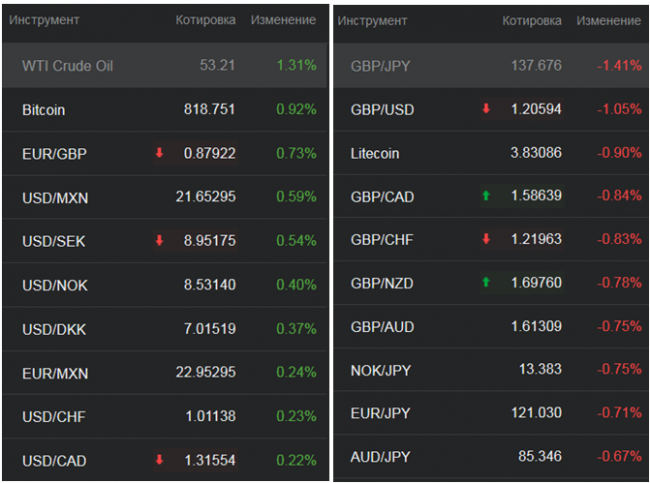The width and height of the screenshot is (650, 483).
Task: Click red down arrow in GBP/CHF row
Action: click(x=486, y=240)
